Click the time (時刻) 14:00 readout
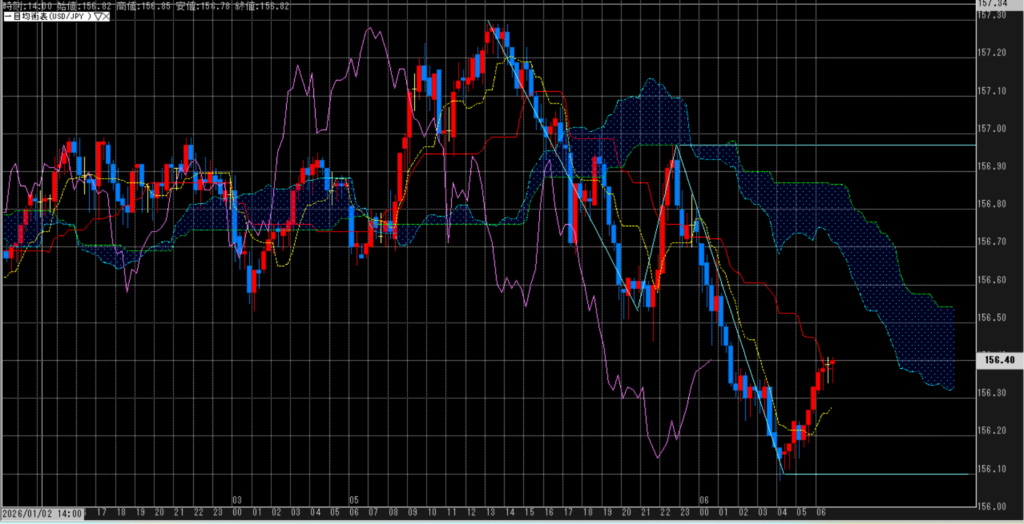The height and width of the screenshot is (524, 1024). coord(20,5)
